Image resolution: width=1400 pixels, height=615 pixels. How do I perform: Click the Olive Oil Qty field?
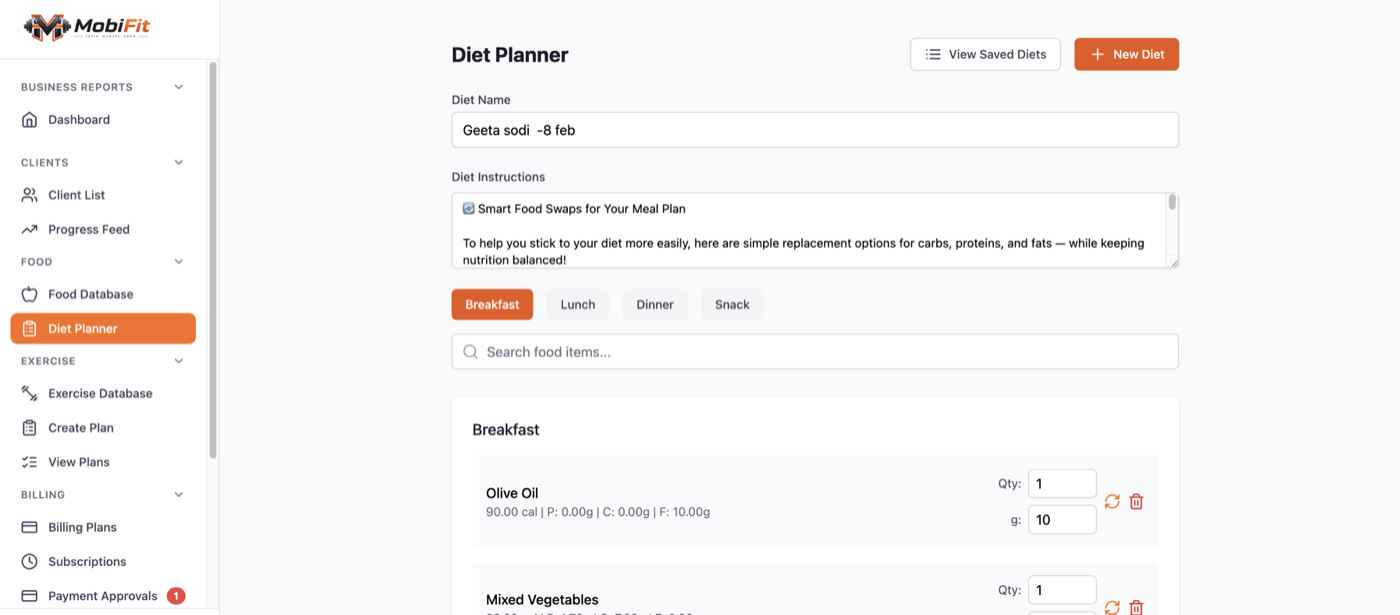(1062, 483)
